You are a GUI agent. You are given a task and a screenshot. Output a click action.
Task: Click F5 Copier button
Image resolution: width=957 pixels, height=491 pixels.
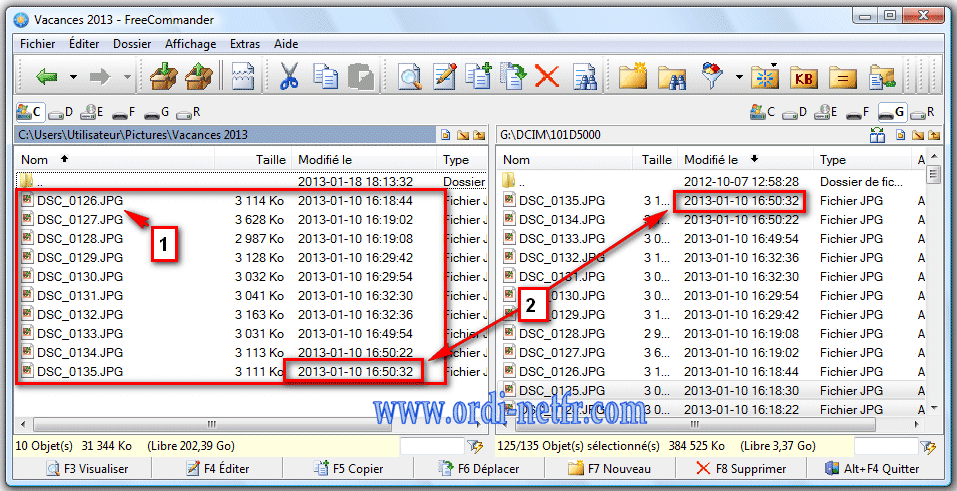point(348,469)
